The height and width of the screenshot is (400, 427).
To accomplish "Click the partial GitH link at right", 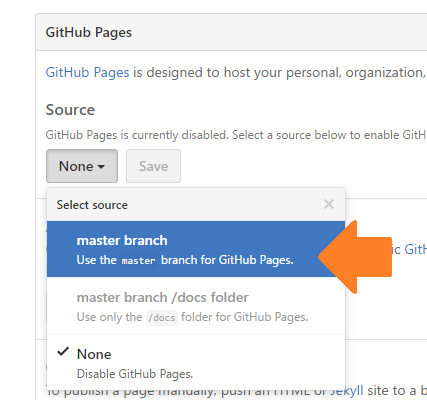I will point(415,249).
